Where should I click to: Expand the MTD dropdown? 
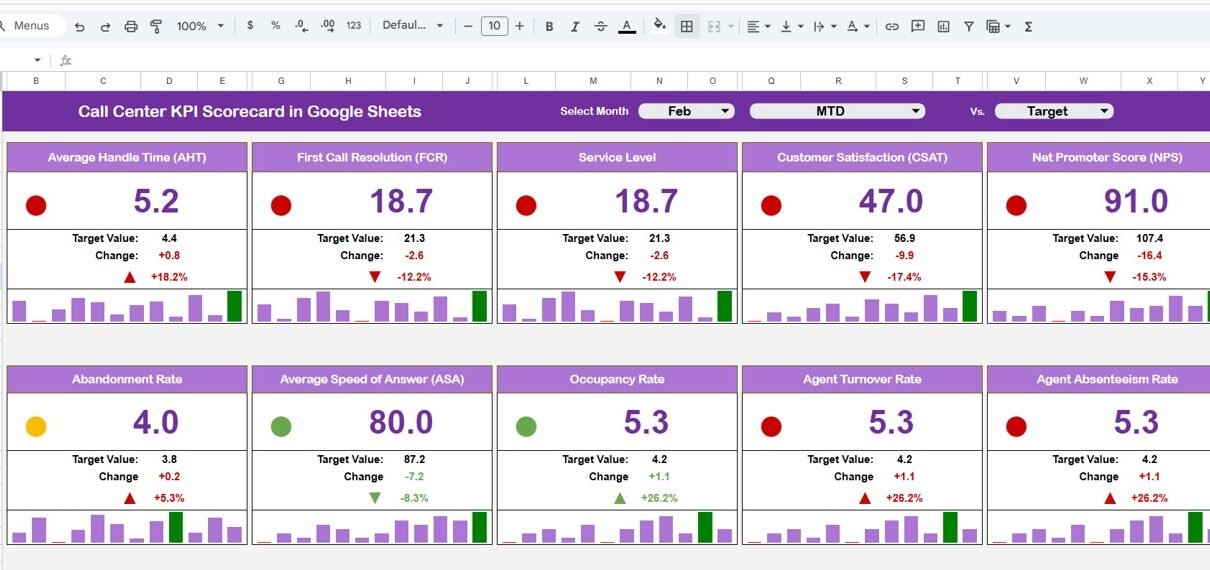tap(837, 111)
